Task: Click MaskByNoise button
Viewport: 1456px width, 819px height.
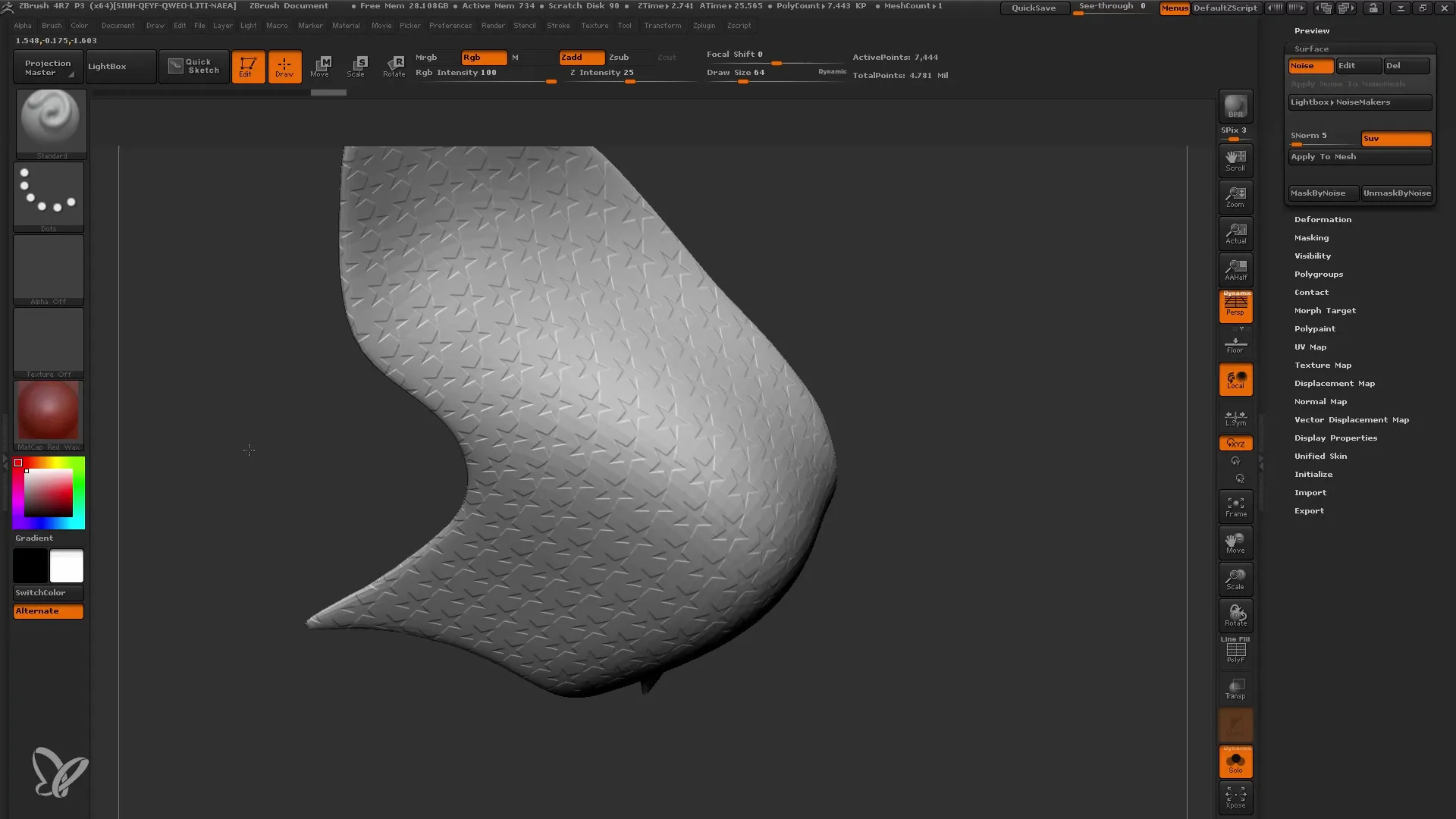Action: (1323, 193)
